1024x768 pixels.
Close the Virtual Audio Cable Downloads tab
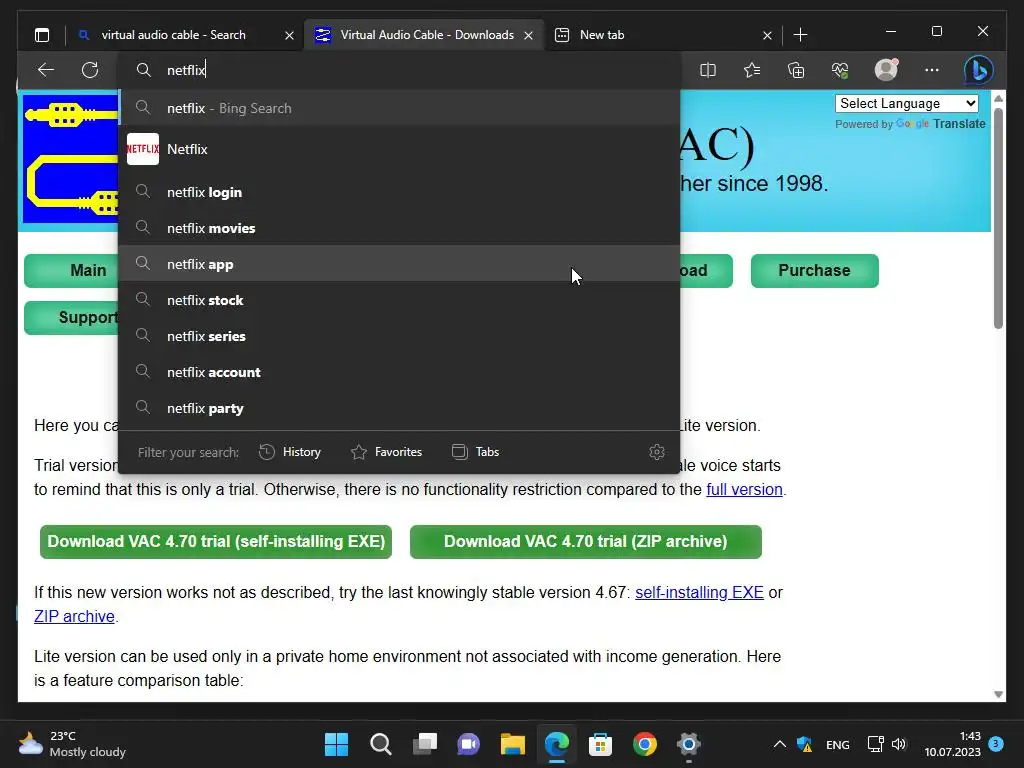click(528, 35)
